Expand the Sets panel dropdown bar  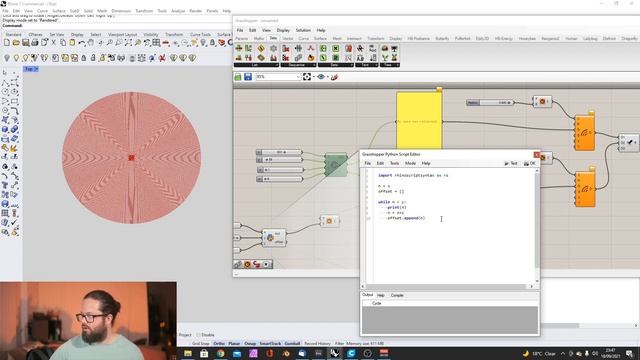[336, 65]
